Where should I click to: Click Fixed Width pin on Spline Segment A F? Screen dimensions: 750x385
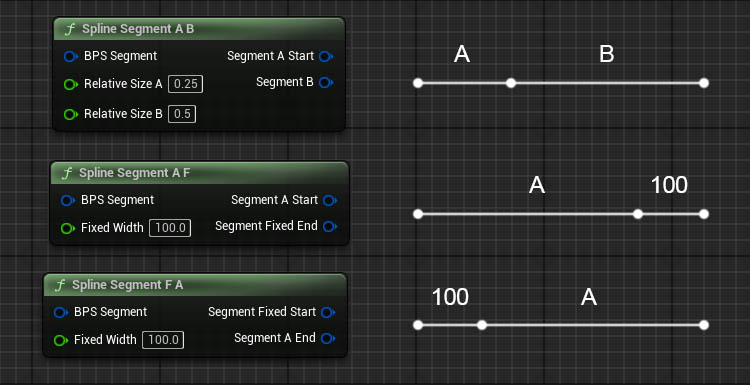point(68,228)
